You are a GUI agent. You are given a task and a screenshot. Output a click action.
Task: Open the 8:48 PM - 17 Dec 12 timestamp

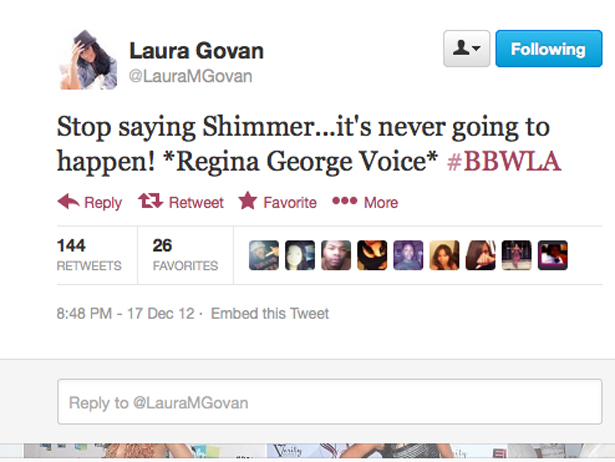click(126, 314)
